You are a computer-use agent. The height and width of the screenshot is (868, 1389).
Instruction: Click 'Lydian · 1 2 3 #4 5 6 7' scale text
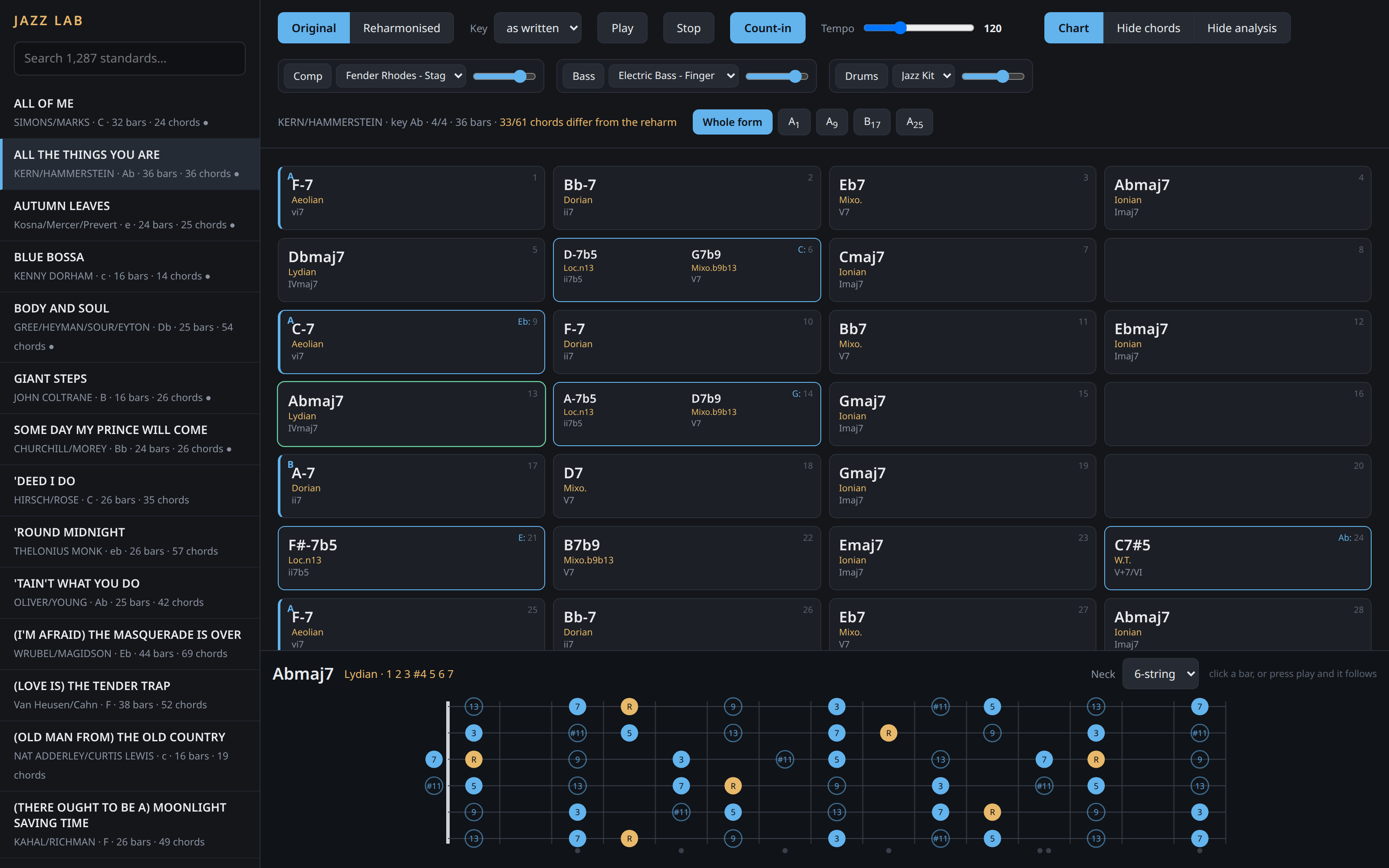[x=399, y=674]
